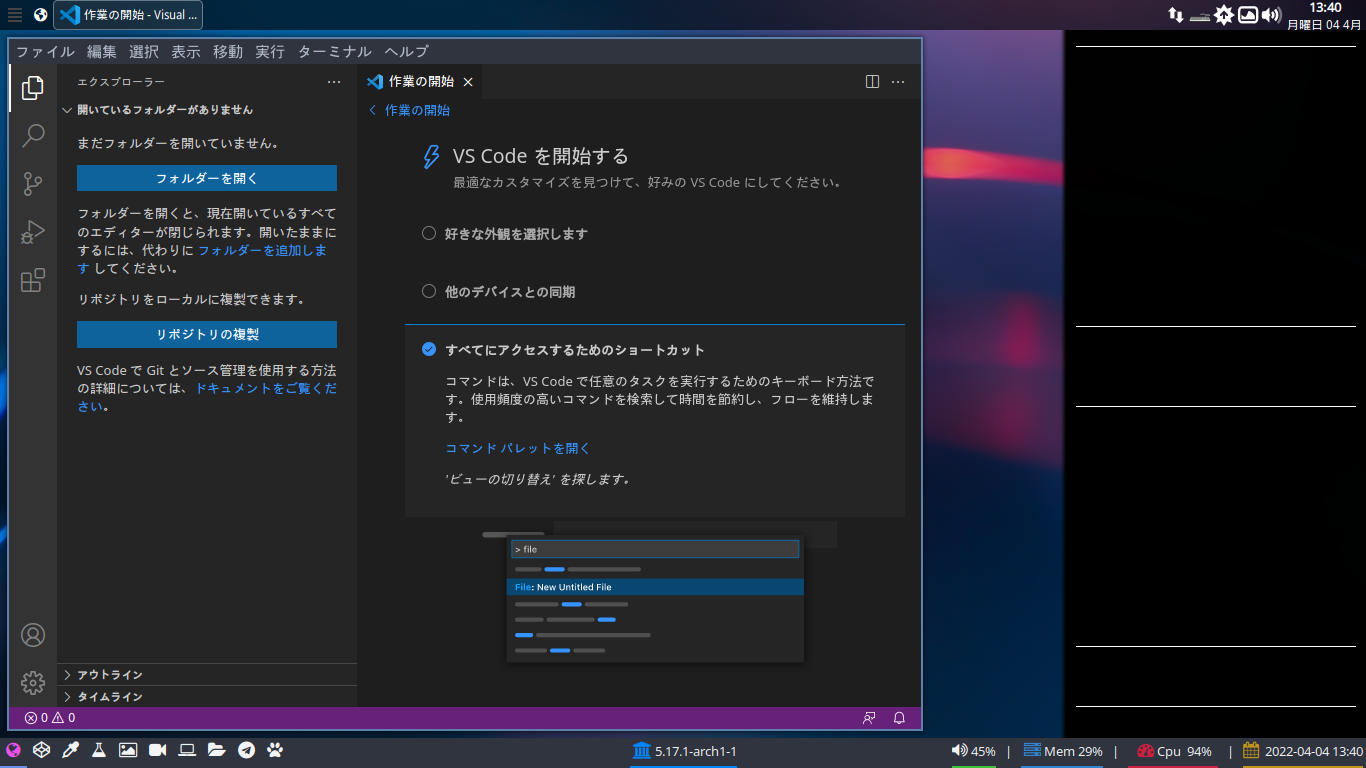
Task: Open the Manage gear icon
Action: click(x=33, y=683)
